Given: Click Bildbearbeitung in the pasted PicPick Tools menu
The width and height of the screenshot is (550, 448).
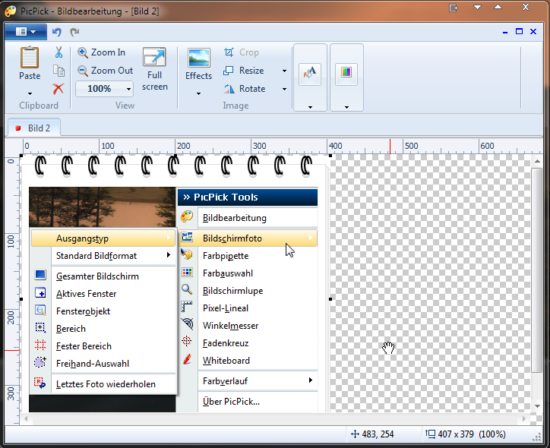Looking at the screenshot, I should tap(234, 218).
